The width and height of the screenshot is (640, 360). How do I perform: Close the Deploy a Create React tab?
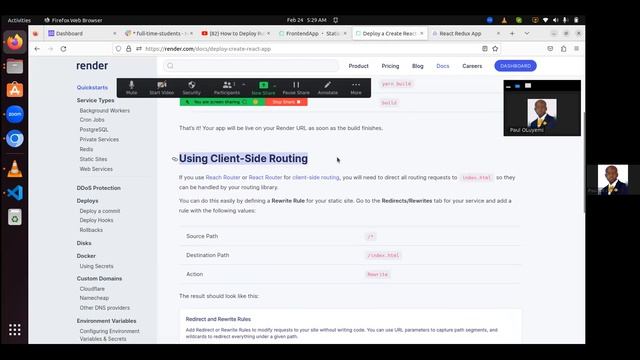[x=422, y=33]
